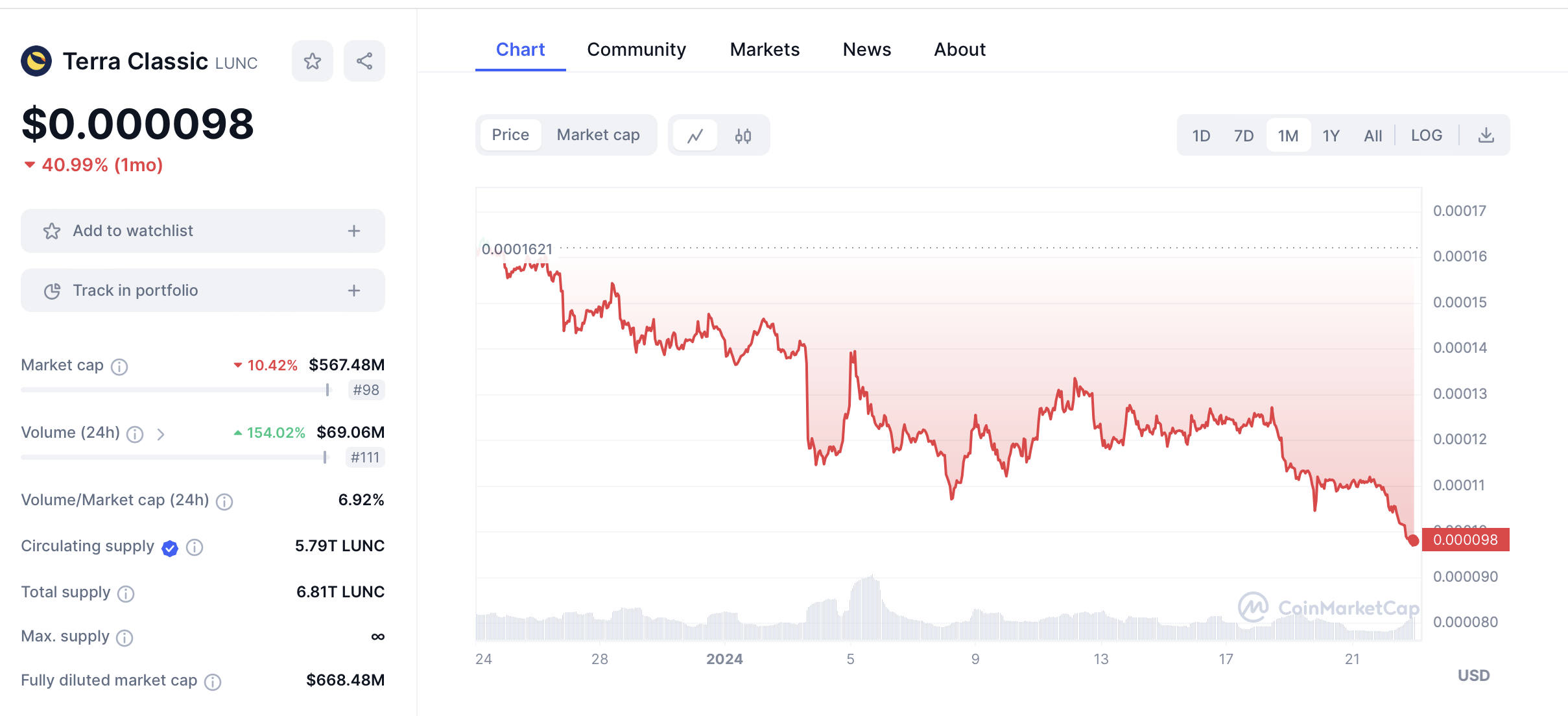Viewport: 1568px width, 716px height.
Task: Select the 7D time range
Action: pos(1243,136)
